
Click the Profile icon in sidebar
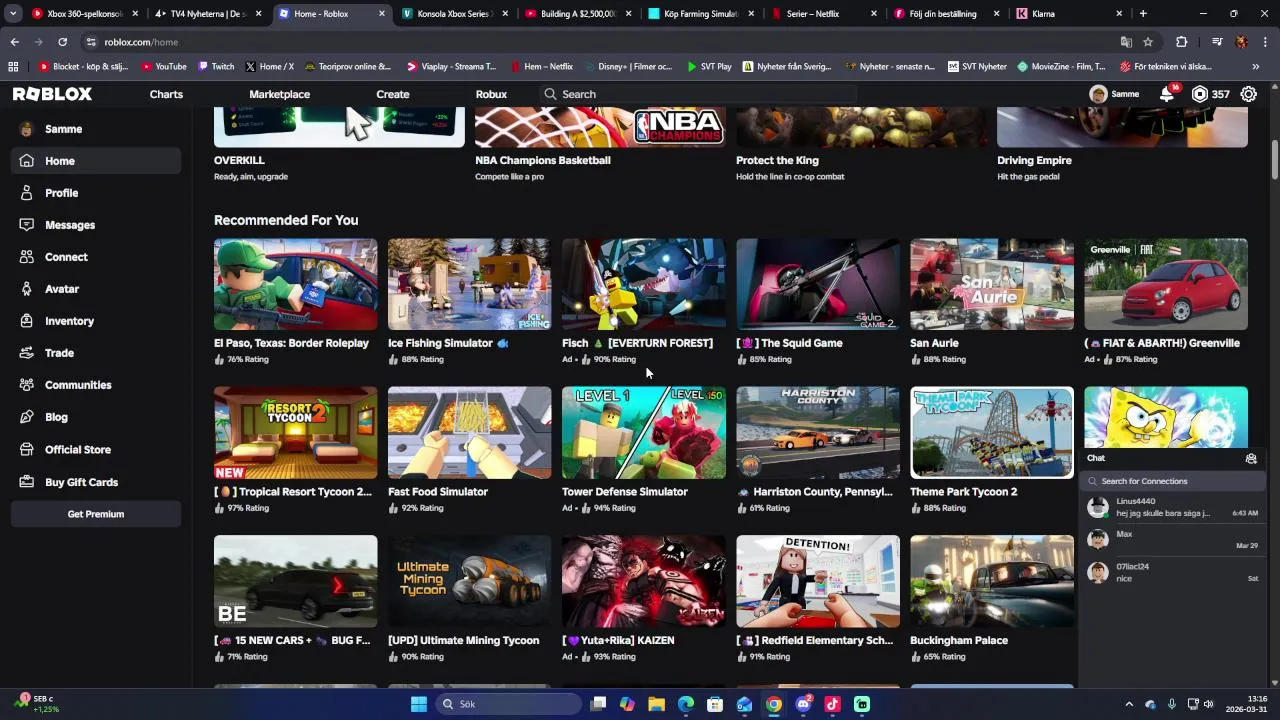(26, 193)
